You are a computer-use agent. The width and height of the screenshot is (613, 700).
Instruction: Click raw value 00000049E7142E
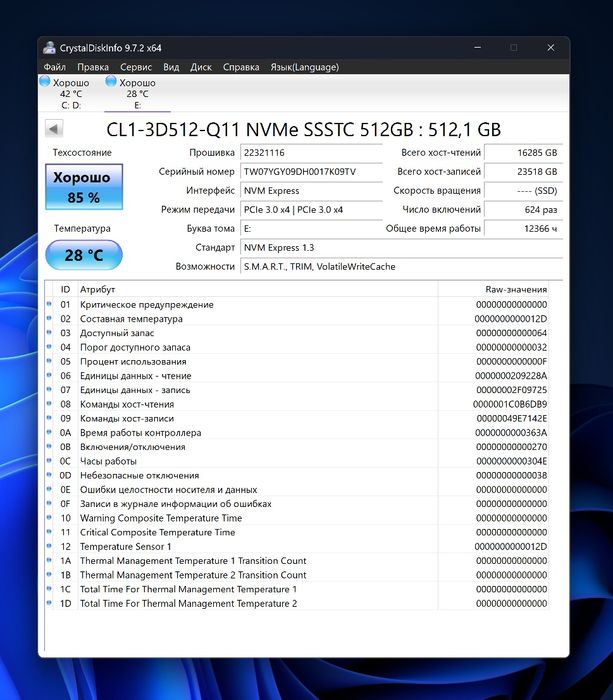512,418
